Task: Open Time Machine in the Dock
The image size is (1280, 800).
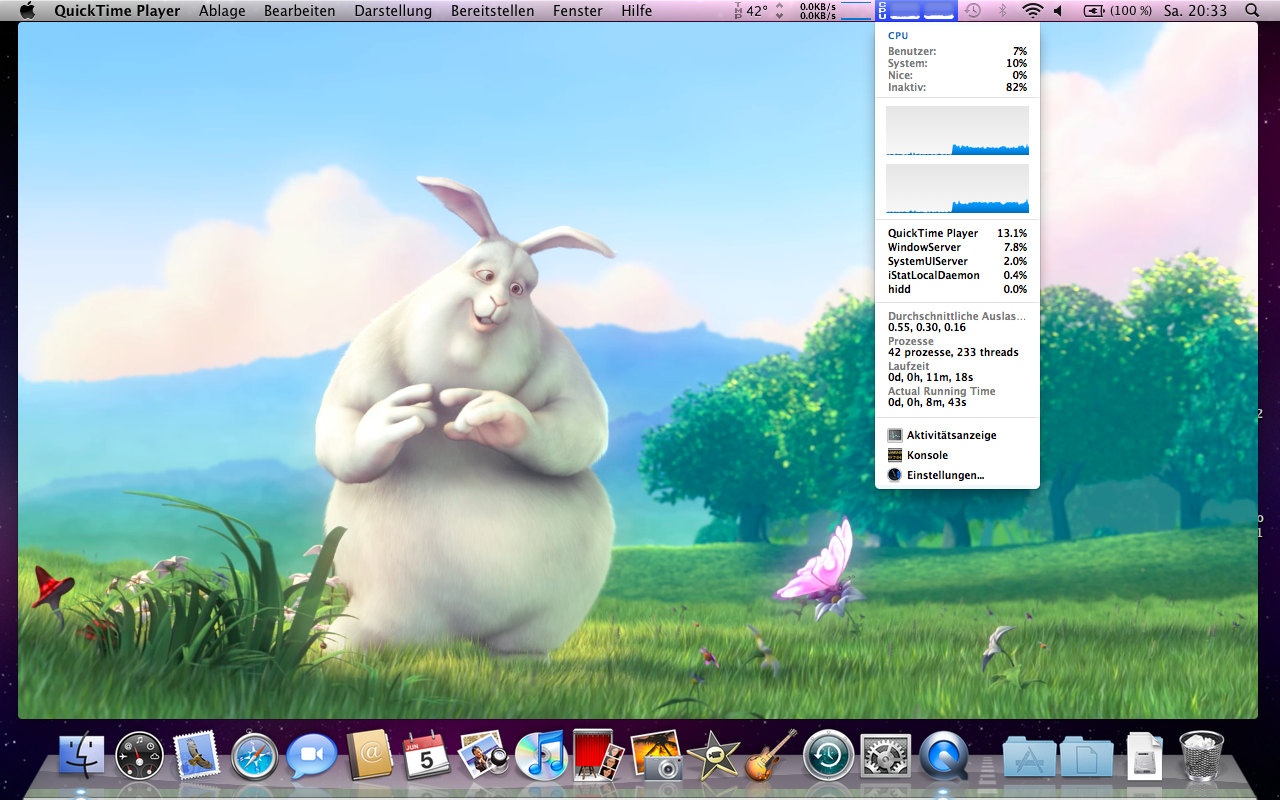Action: click(x=828, y=756)
